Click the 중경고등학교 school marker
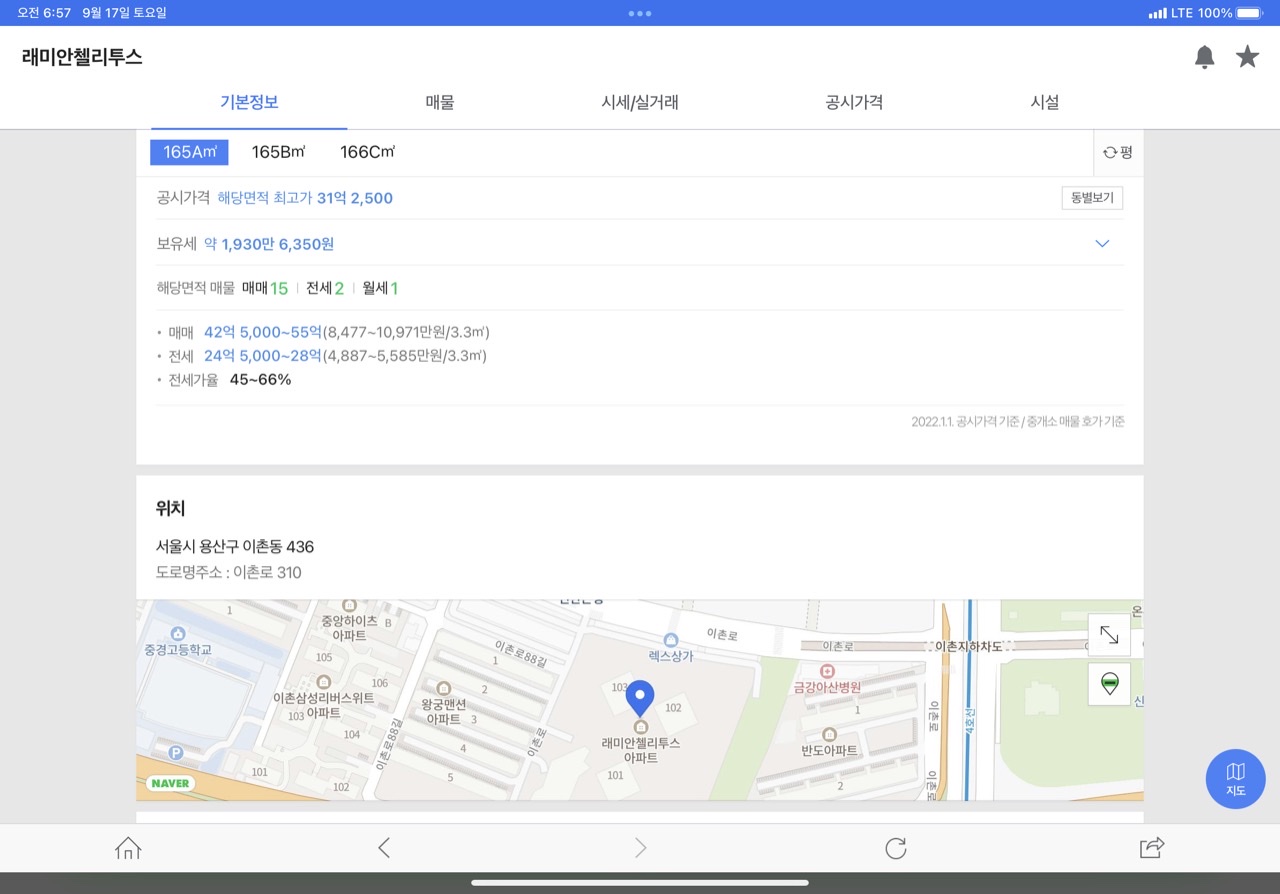This screenshot has width=1280, height=894. pyautogui.click(x=178, y=641)
